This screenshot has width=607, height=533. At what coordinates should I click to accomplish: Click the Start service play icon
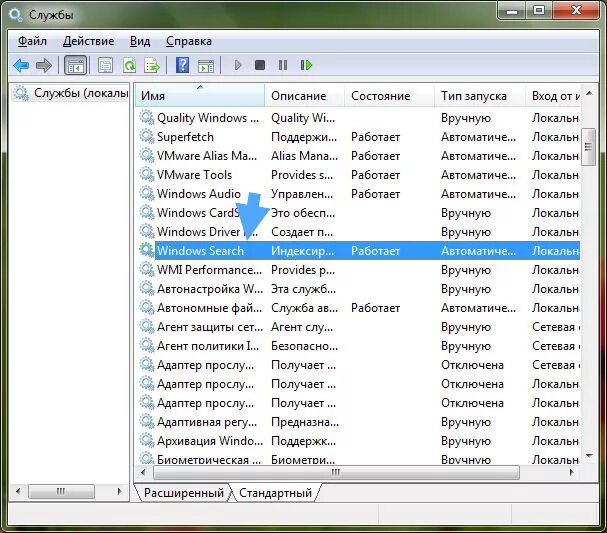238,65
